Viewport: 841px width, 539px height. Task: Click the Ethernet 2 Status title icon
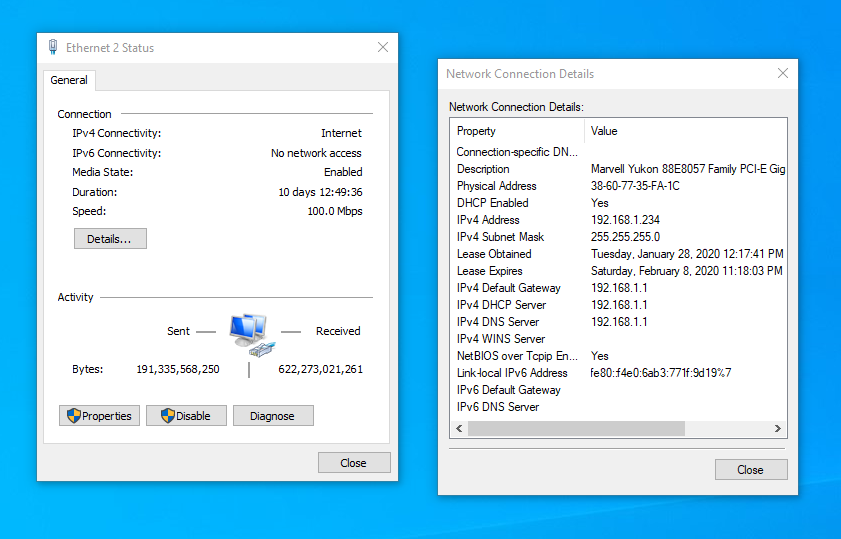53,47
